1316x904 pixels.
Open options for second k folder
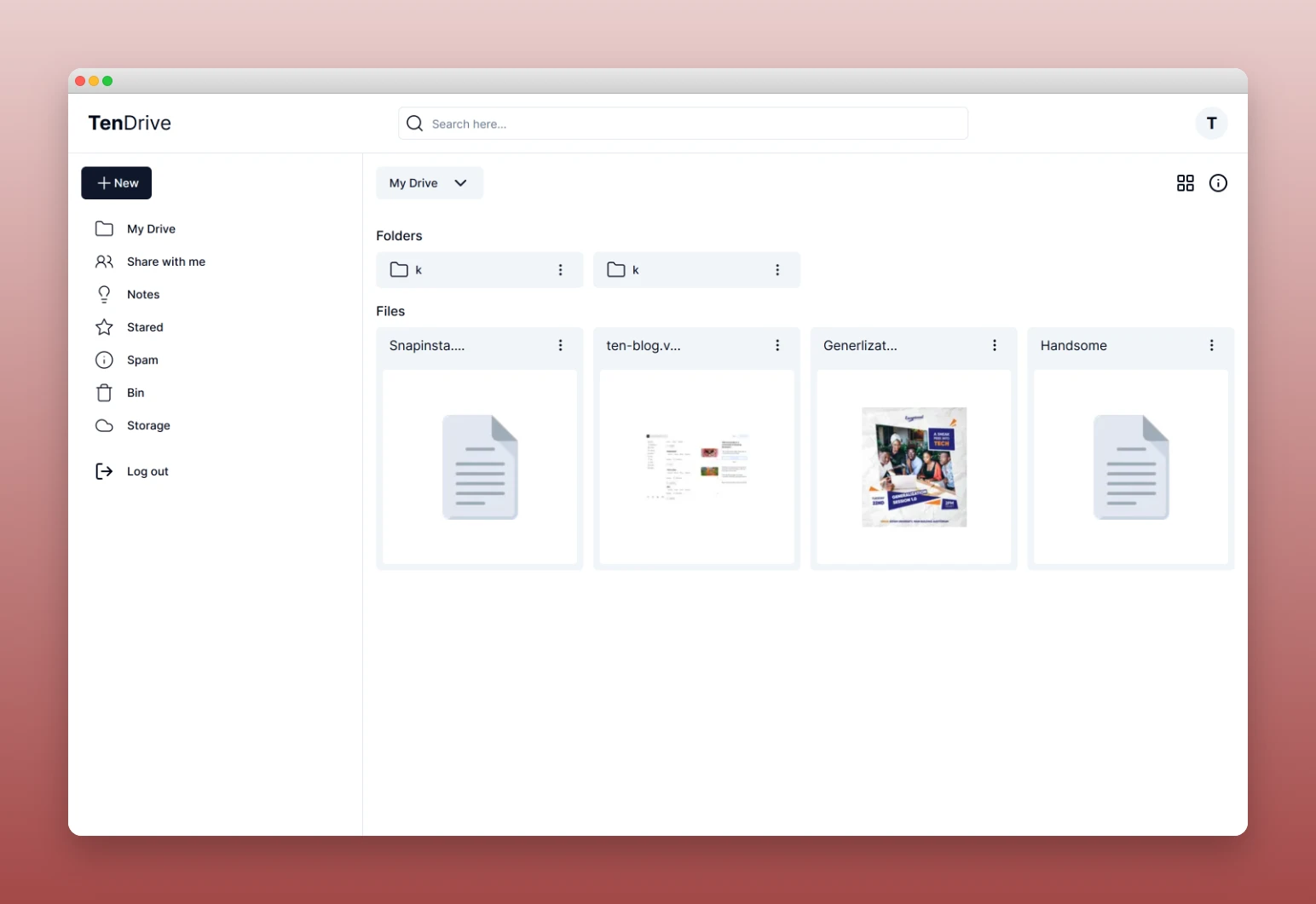777,270
